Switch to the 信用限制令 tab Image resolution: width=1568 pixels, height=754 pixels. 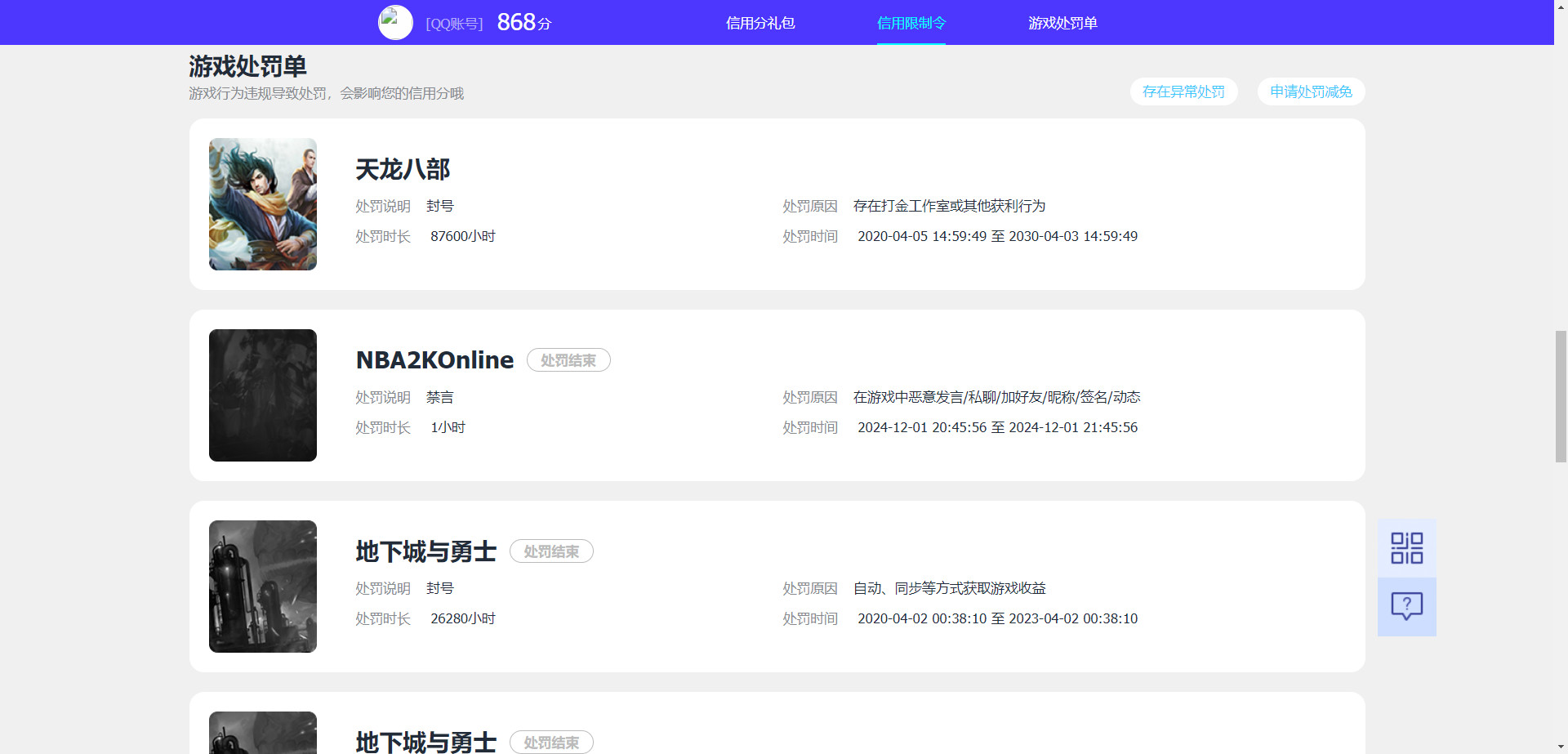(911, 23)
